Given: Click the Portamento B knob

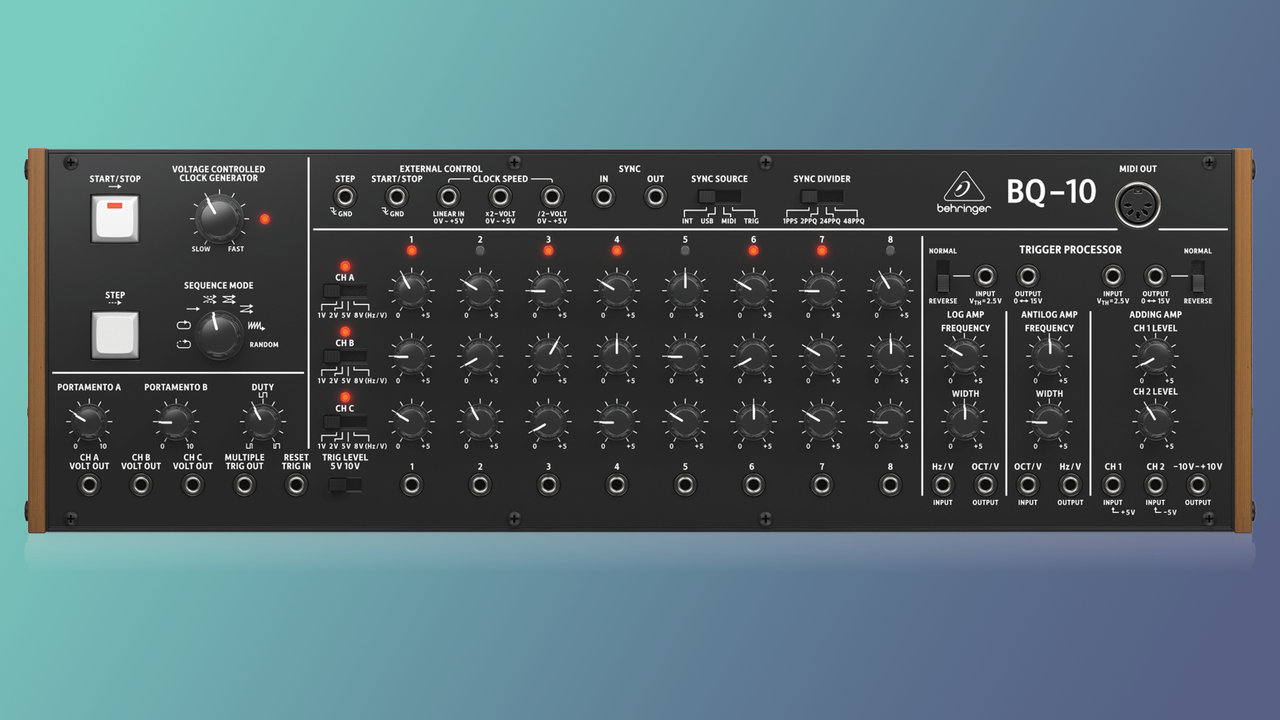Looking at the screenshot, I should 176,422.
